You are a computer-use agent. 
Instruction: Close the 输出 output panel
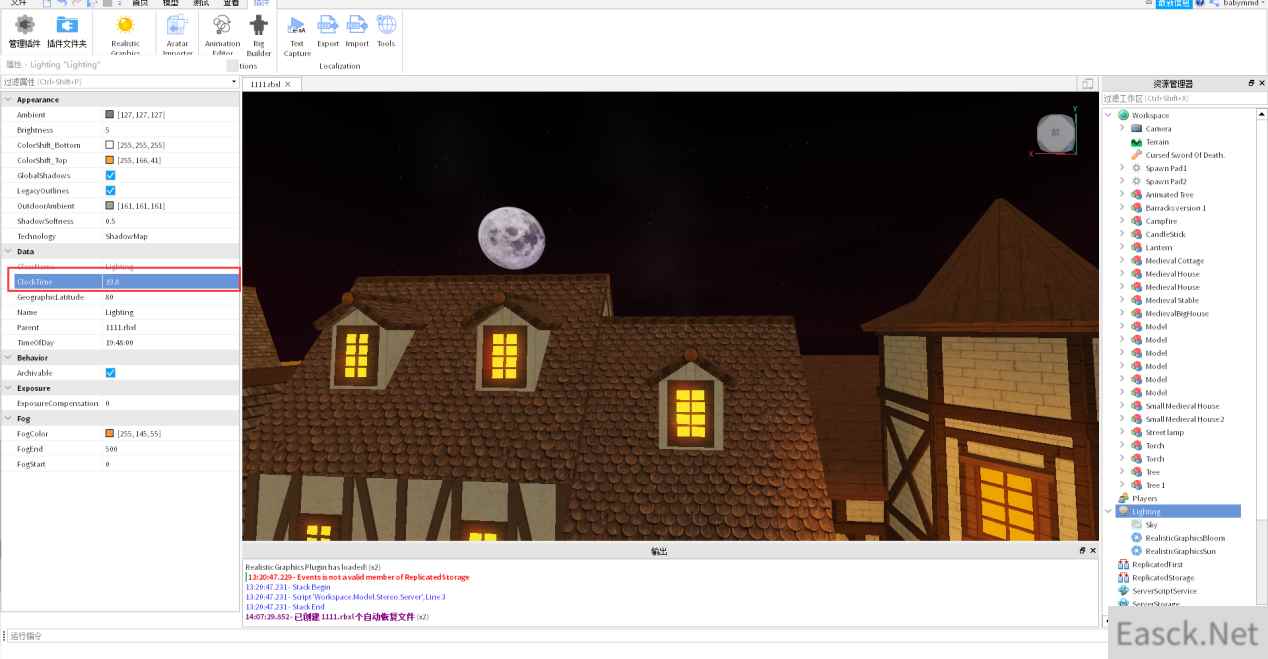pos(1091,551)
